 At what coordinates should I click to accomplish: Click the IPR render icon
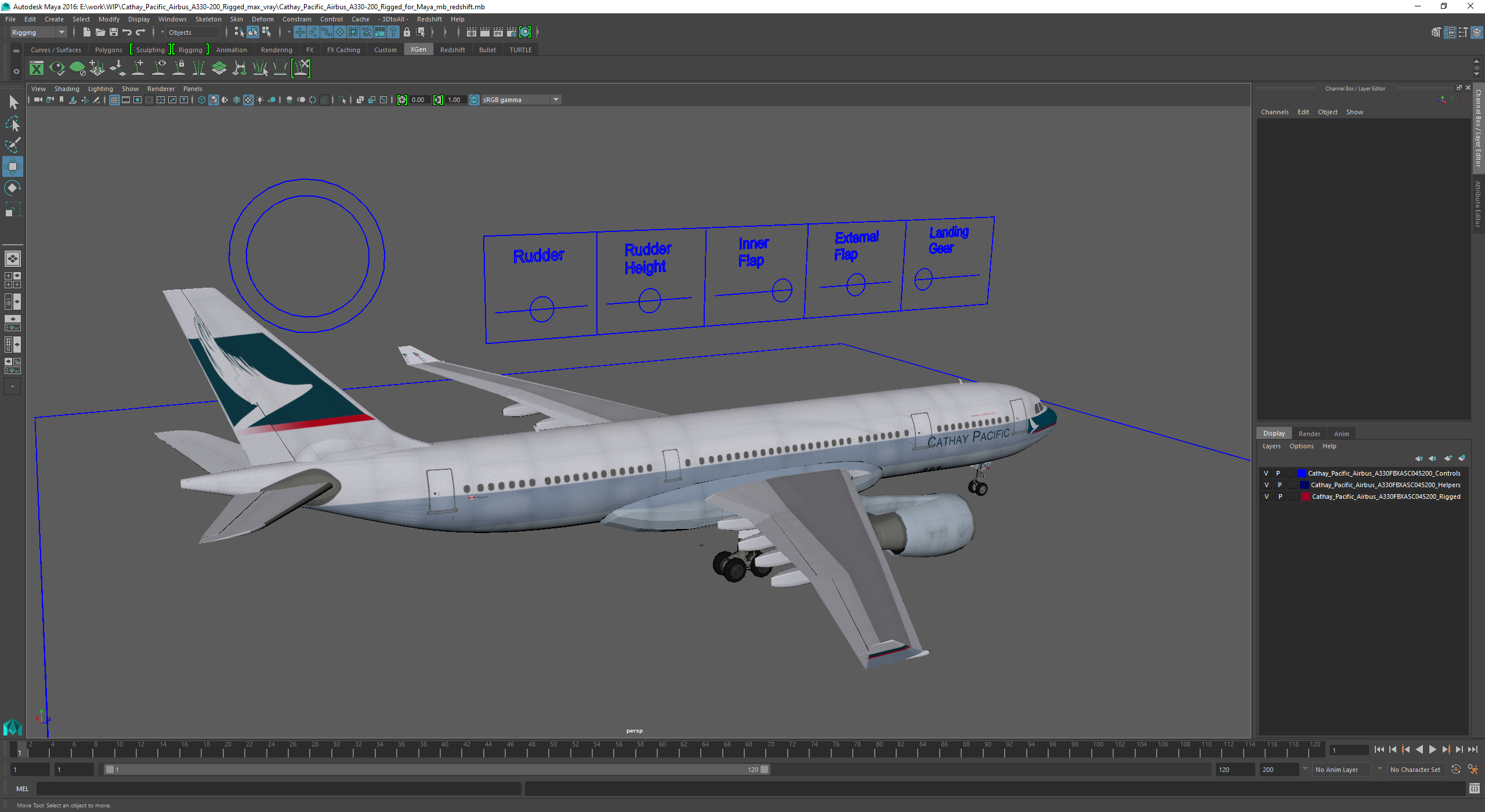[498, 32]
